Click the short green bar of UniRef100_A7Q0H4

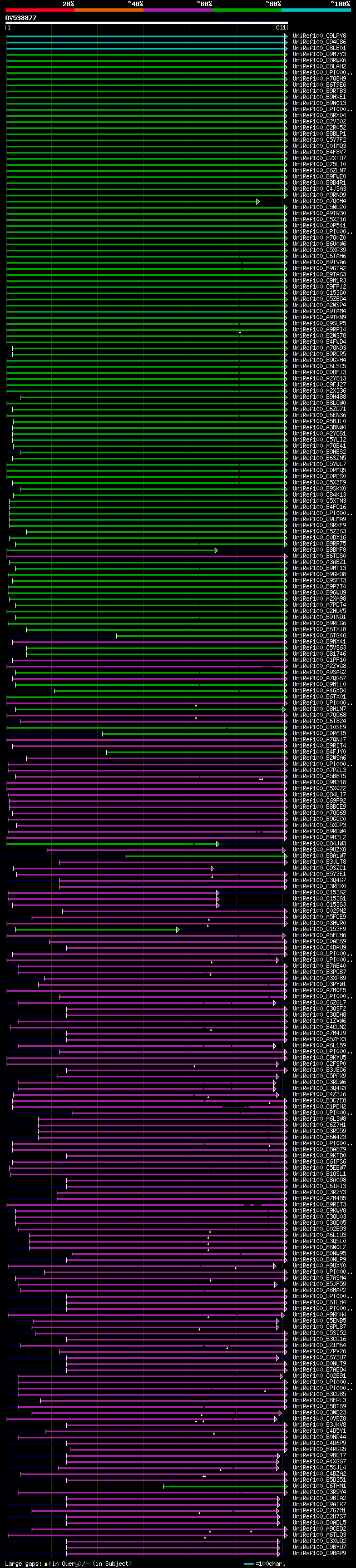[x=133, y=201]
